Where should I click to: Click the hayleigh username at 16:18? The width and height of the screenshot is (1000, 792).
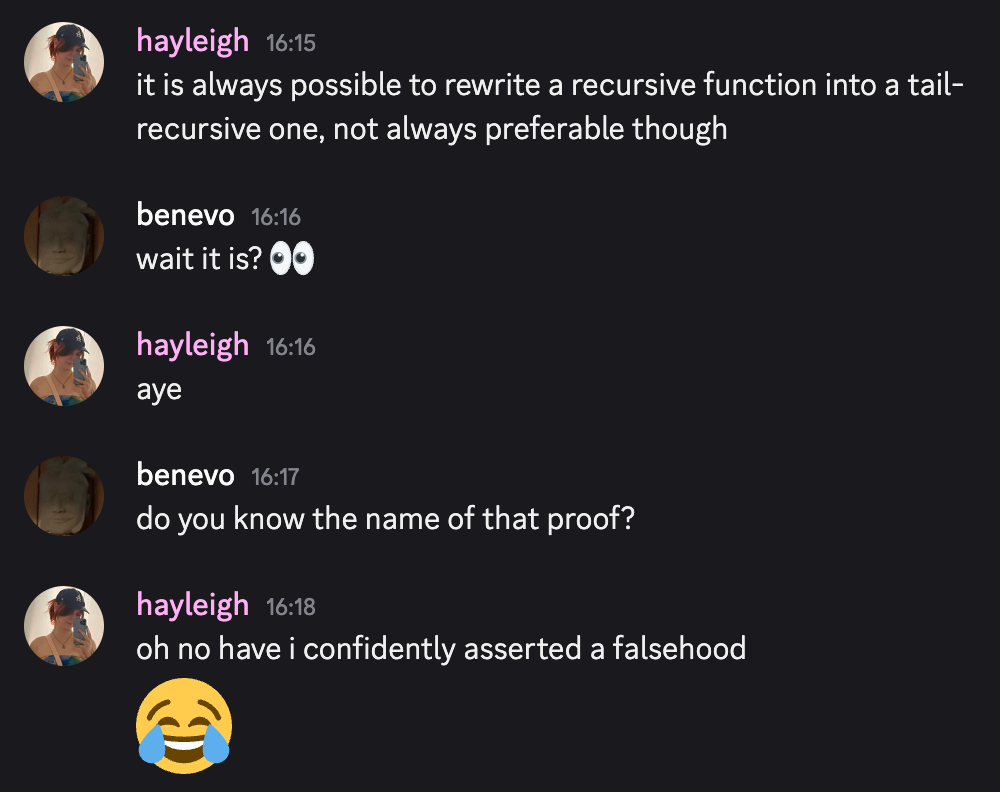[193, 605]
